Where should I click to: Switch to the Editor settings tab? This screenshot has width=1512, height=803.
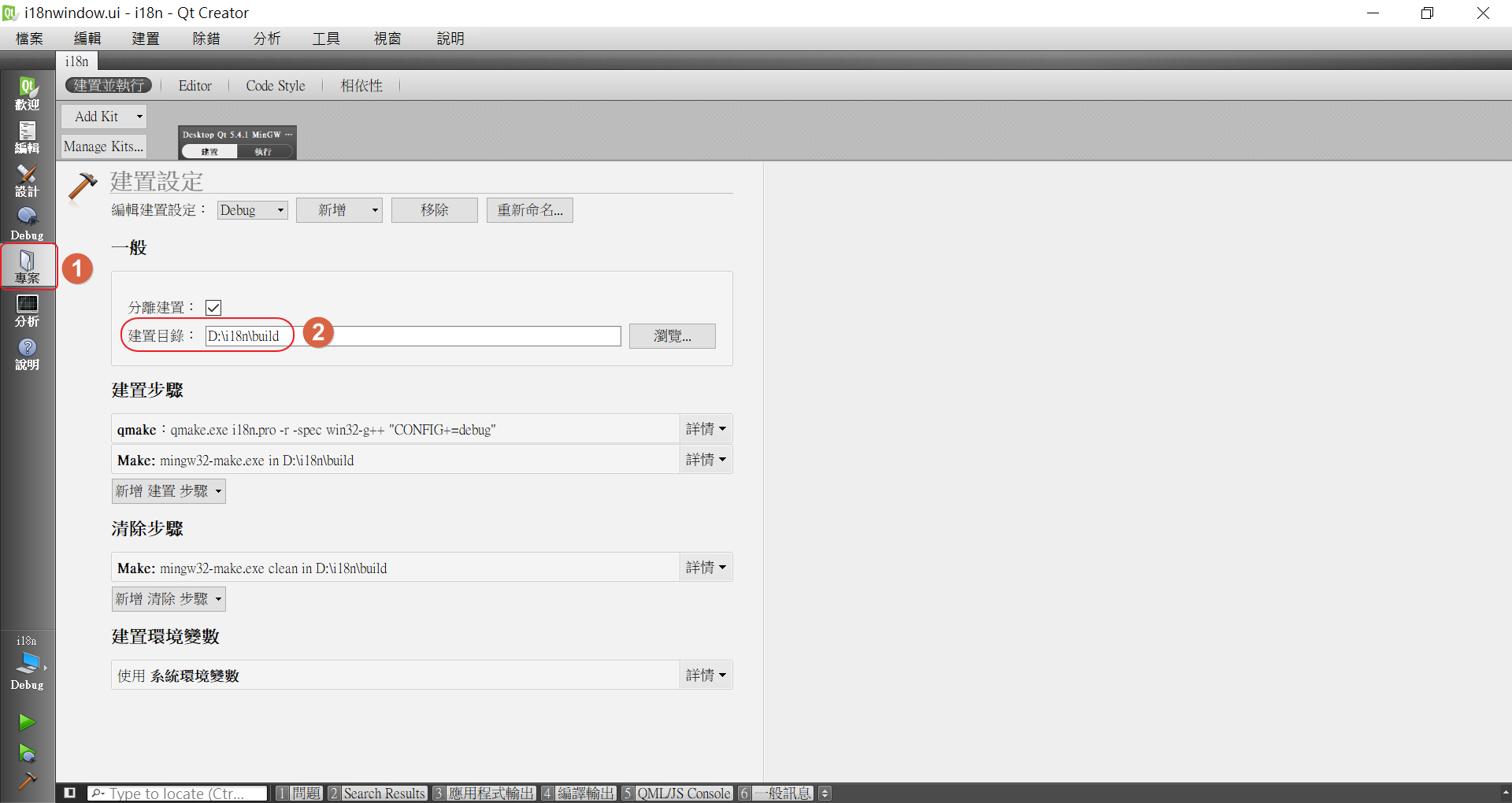(x=195, y=86)
